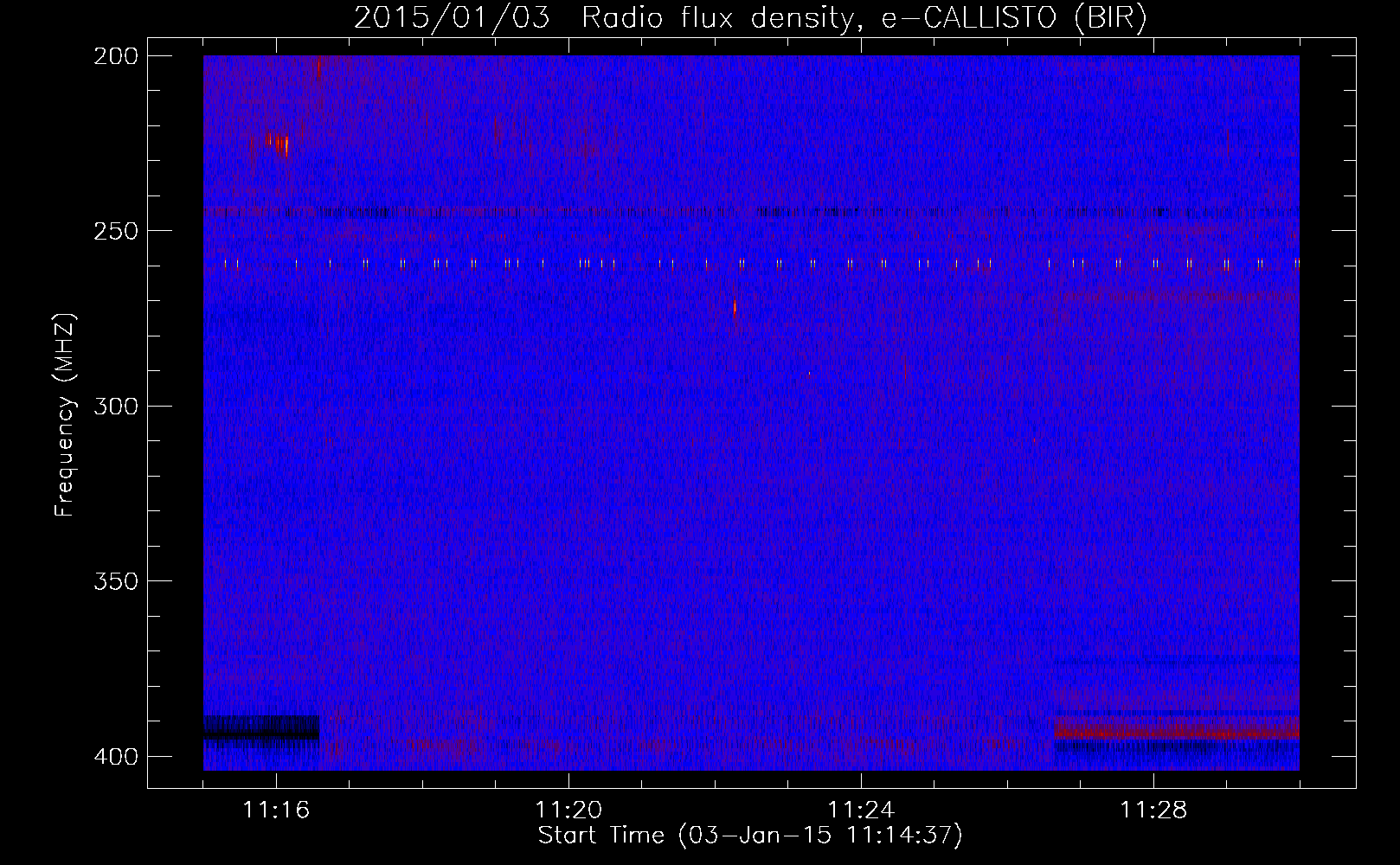1400x865 pixels.
Task: Click the red burst near 225 MHz at 11:16
Action: click(277, 143)
